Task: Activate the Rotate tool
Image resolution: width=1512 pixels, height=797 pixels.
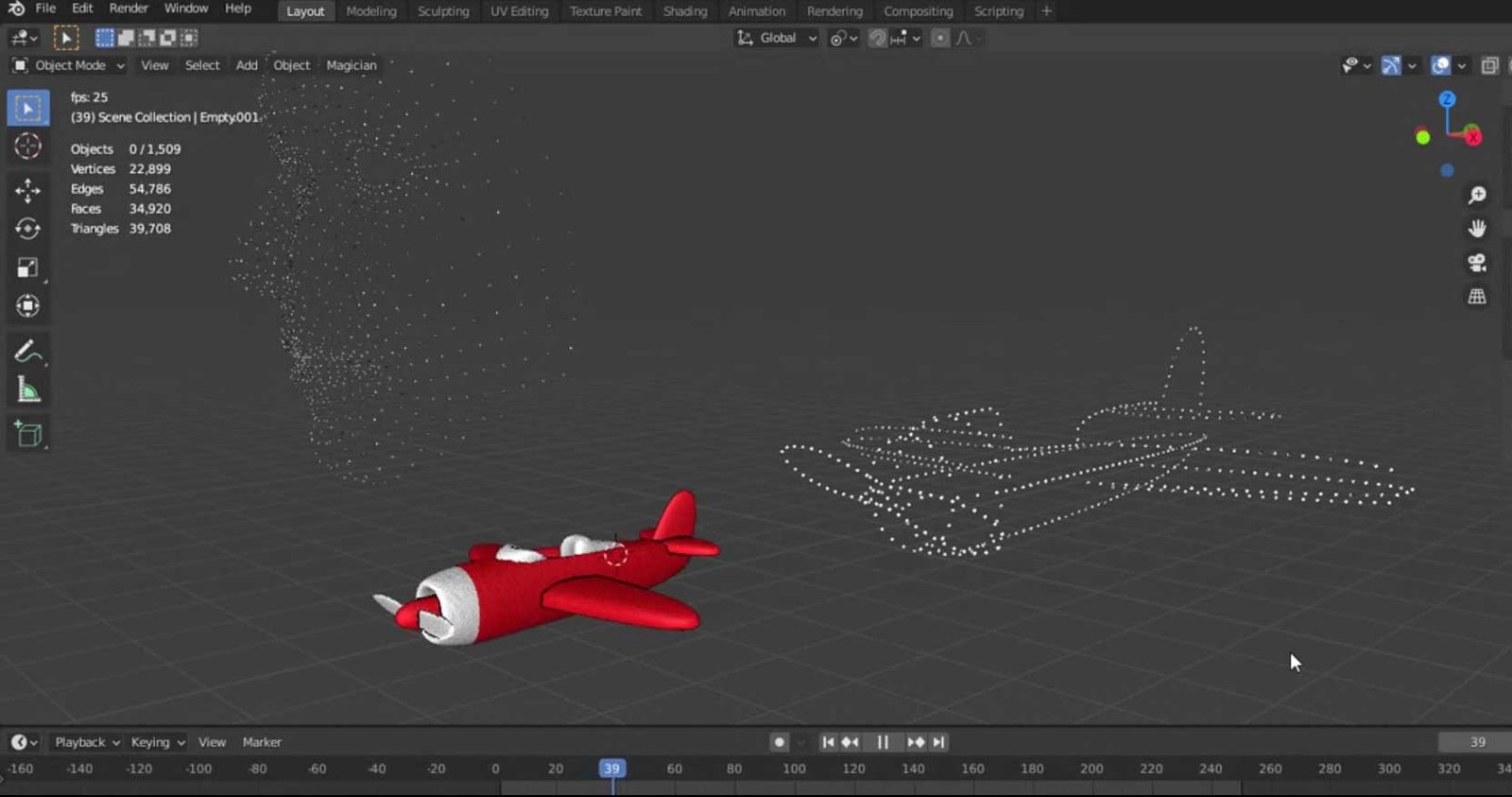Action: click(x=27, y=229)
